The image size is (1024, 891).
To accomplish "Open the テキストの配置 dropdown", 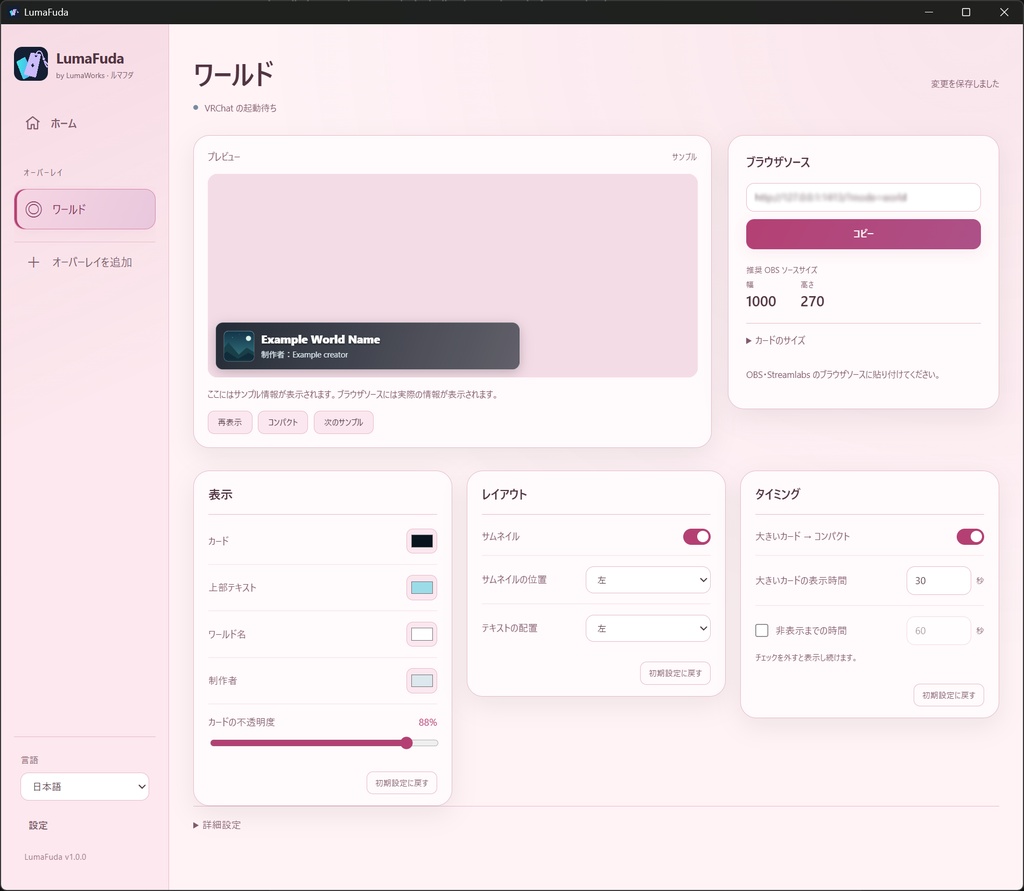I will click(x=648, y=628).
